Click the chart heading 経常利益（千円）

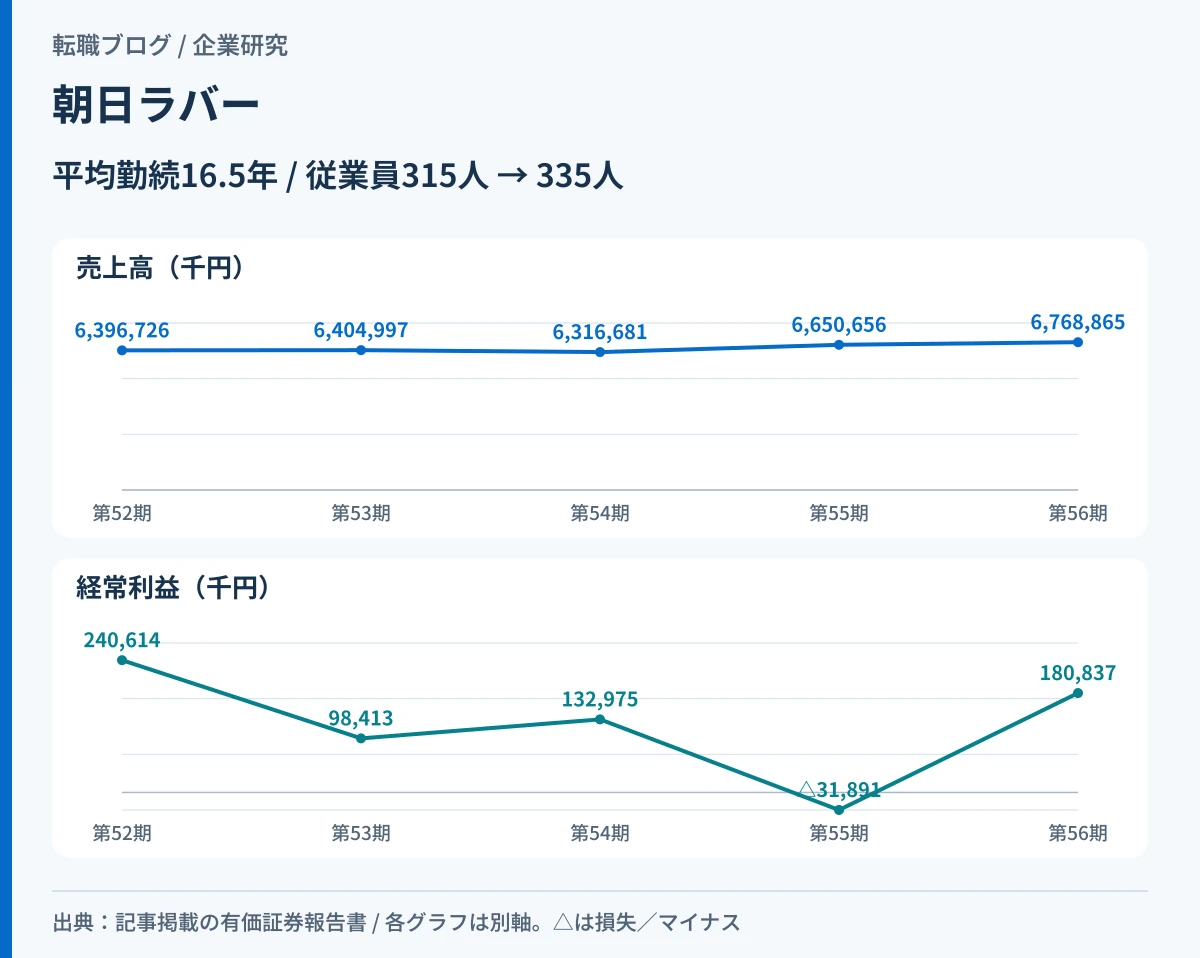pos(173,588)
